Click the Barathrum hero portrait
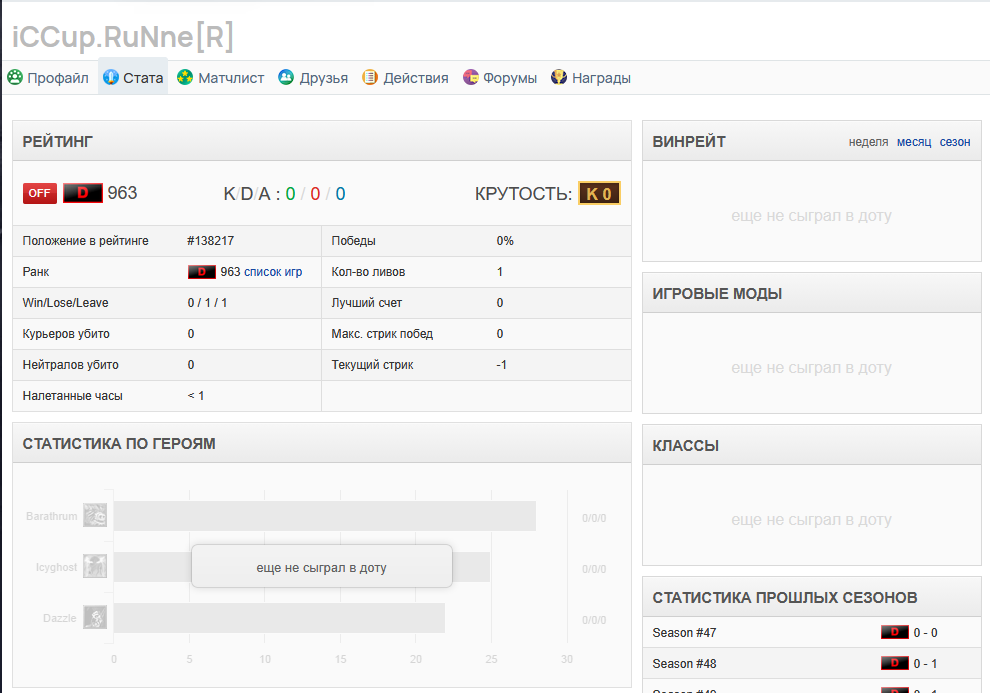 (x=95, y=515)
